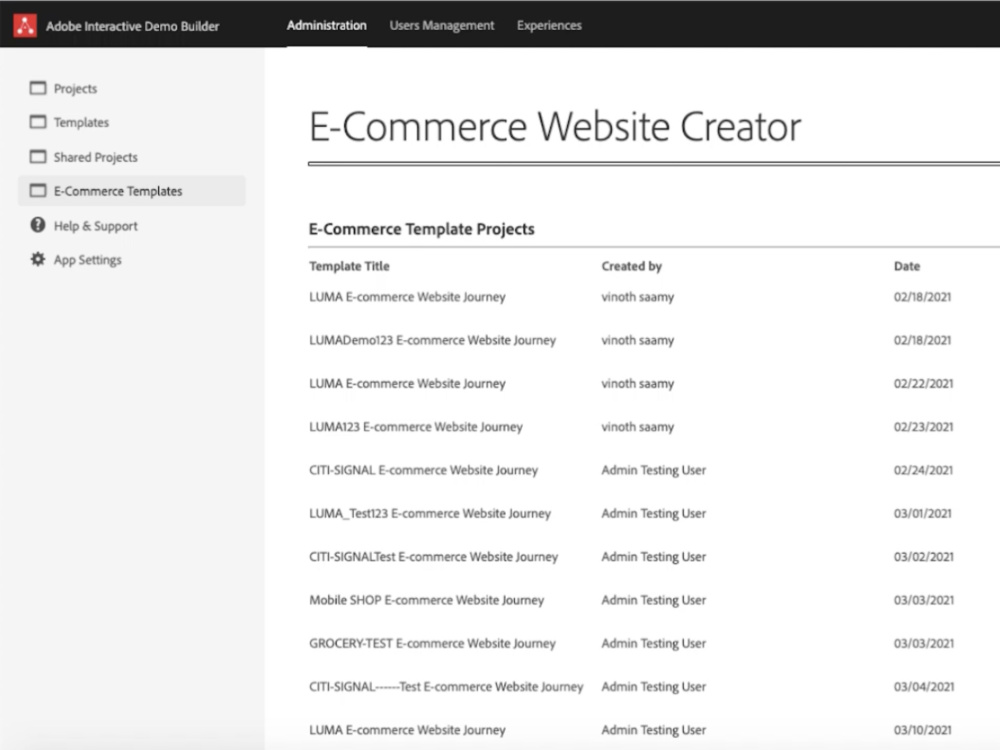This screenshot has height=750, width=1000.
Task: Click date 02/23/2021
Action: coord(923,427)
